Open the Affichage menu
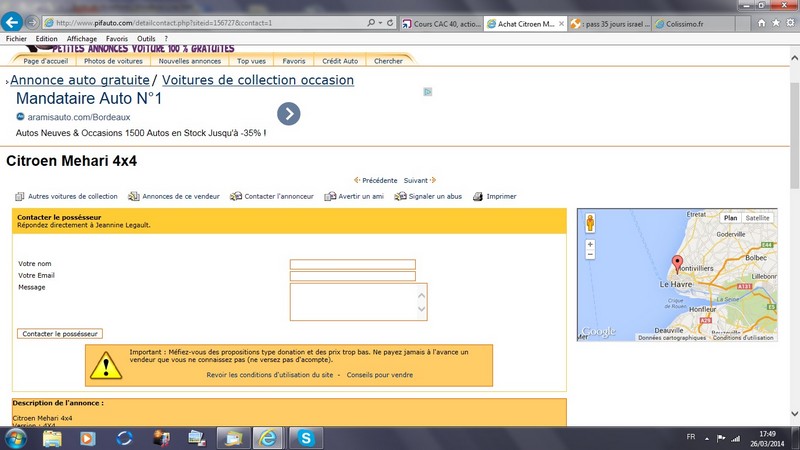800x450 pixels. point(82,39)
